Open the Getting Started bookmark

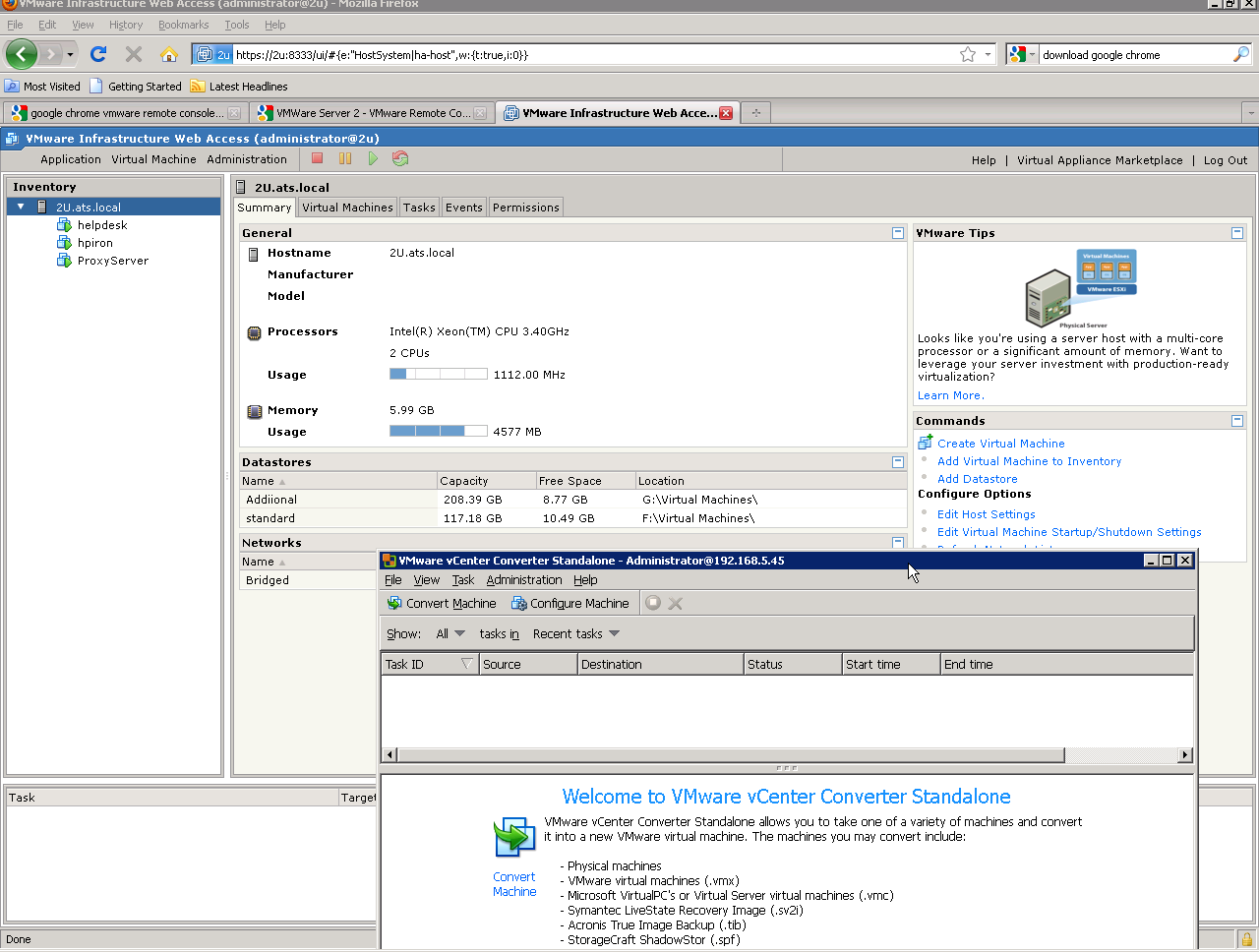[x=136, y=87]
